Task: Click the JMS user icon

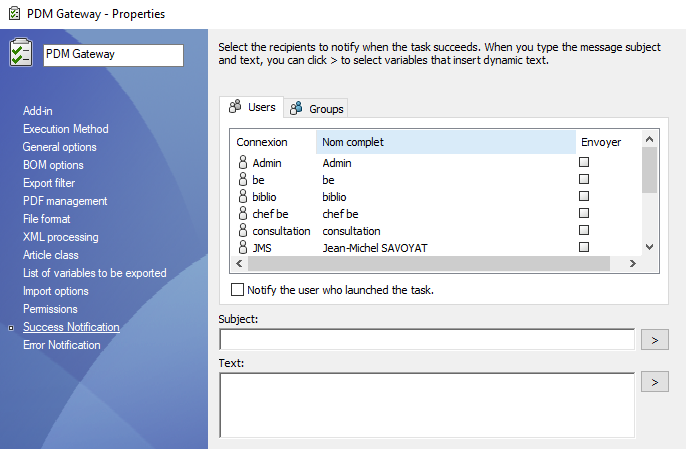Action: [x=242, y=248]
